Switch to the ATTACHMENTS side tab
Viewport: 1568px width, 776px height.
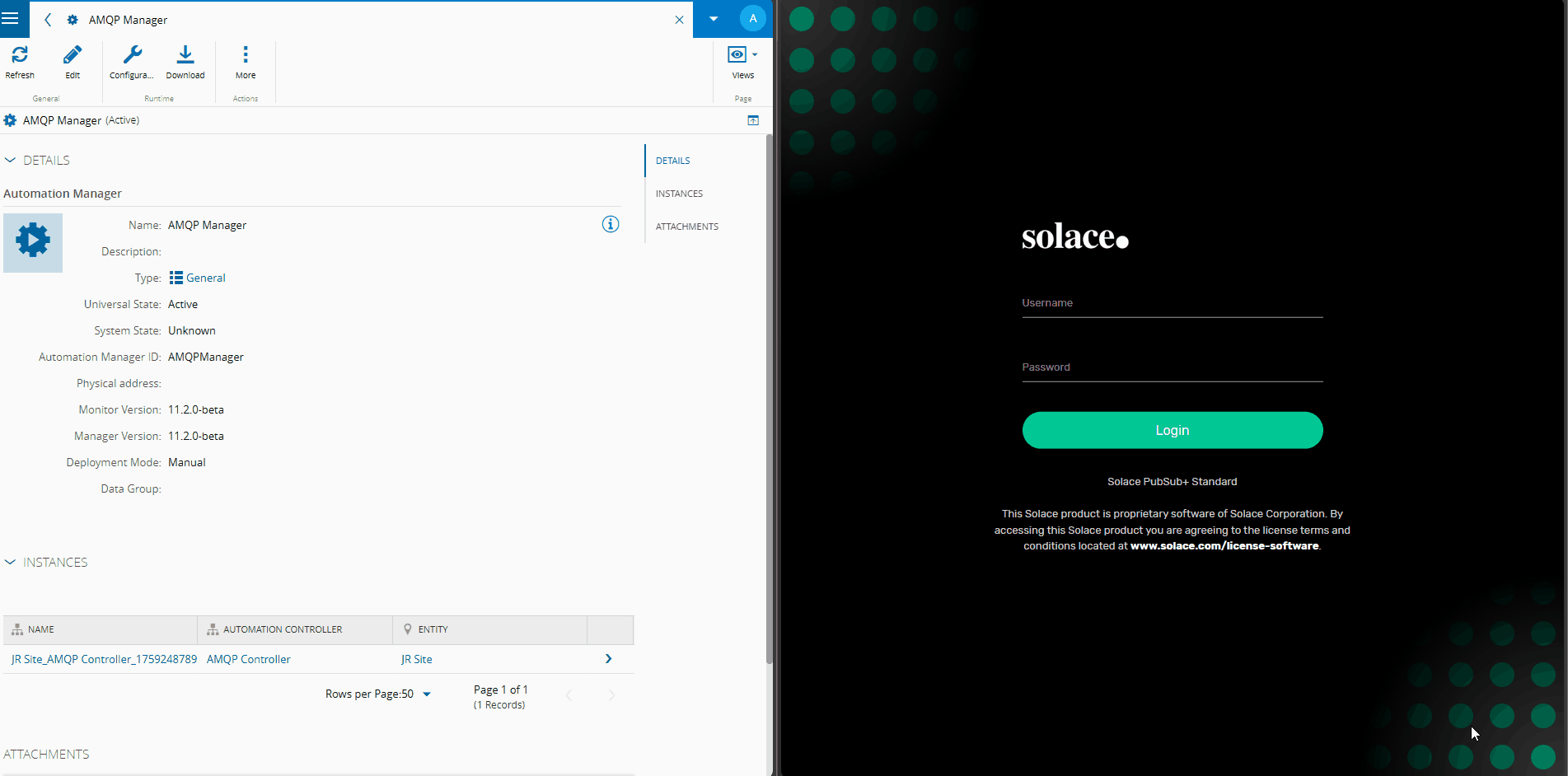[x=686, y=227]
